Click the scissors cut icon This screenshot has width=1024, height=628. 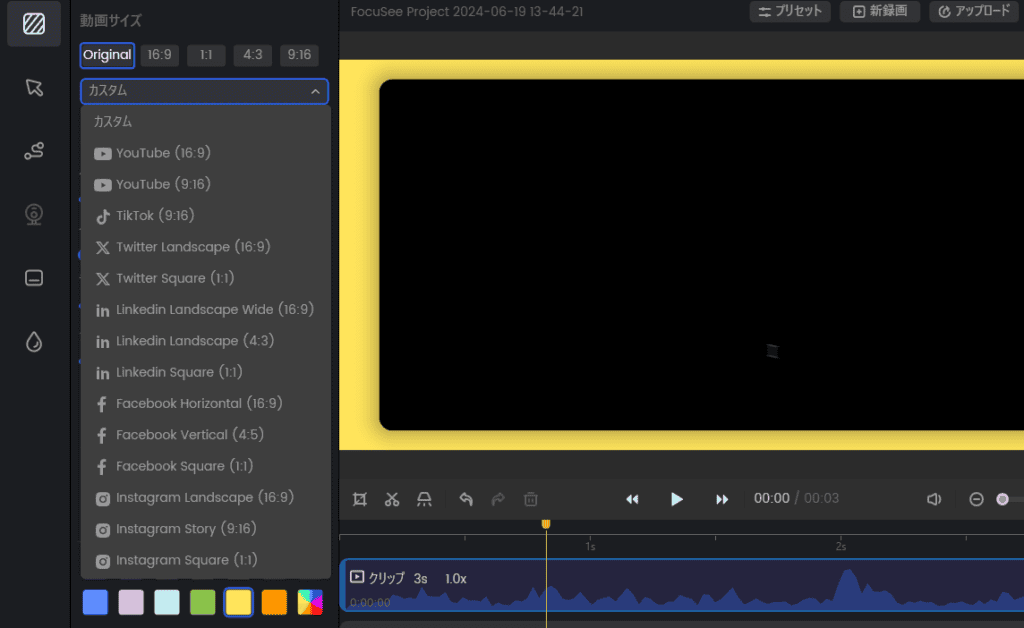click(392, 499)
